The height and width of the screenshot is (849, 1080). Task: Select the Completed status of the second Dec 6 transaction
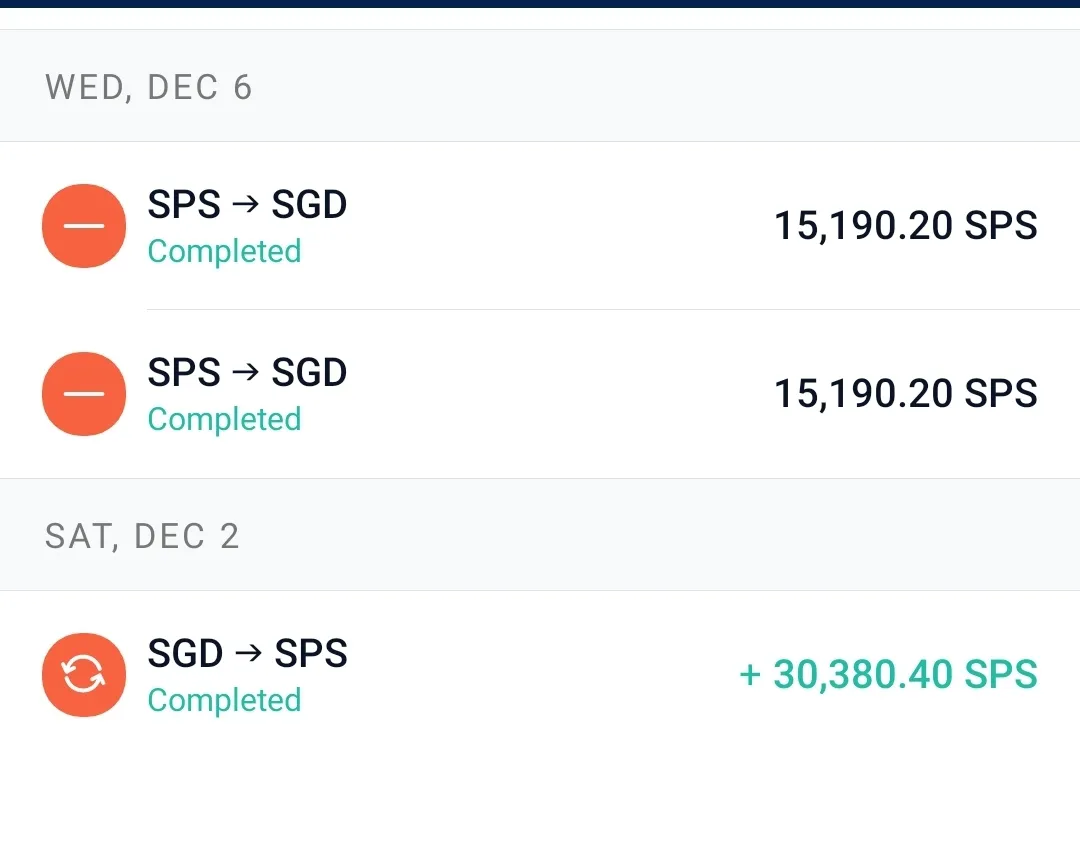(225, 420)
